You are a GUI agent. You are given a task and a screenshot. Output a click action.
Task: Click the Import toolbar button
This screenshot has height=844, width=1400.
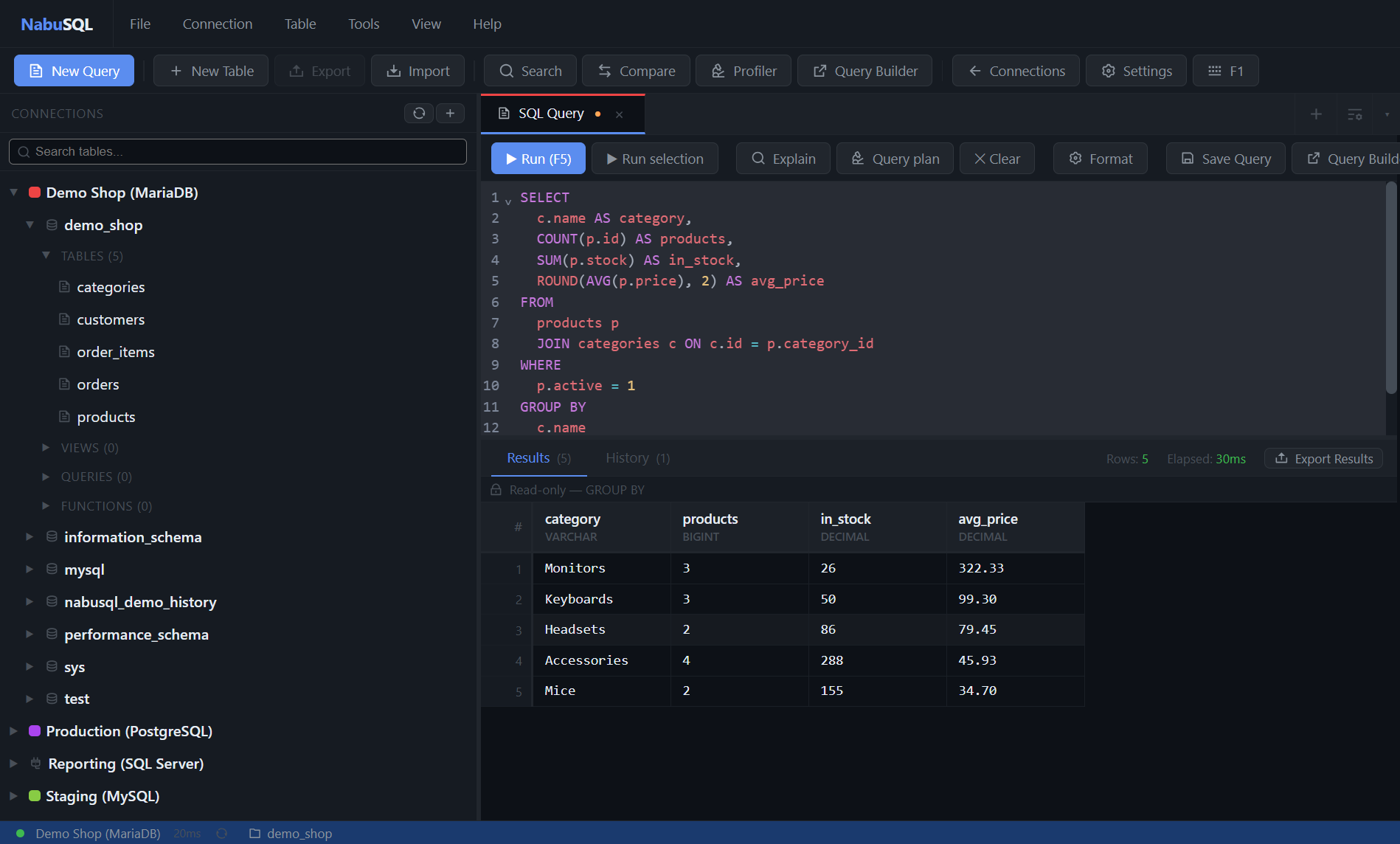point(417,71)
